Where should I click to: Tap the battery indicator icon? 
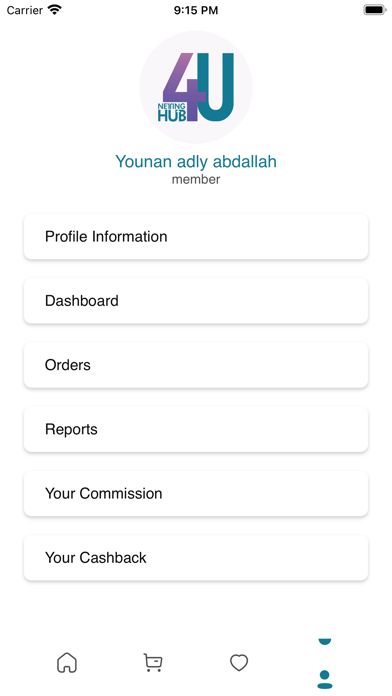pyautogui.click(x=375, y=10)
